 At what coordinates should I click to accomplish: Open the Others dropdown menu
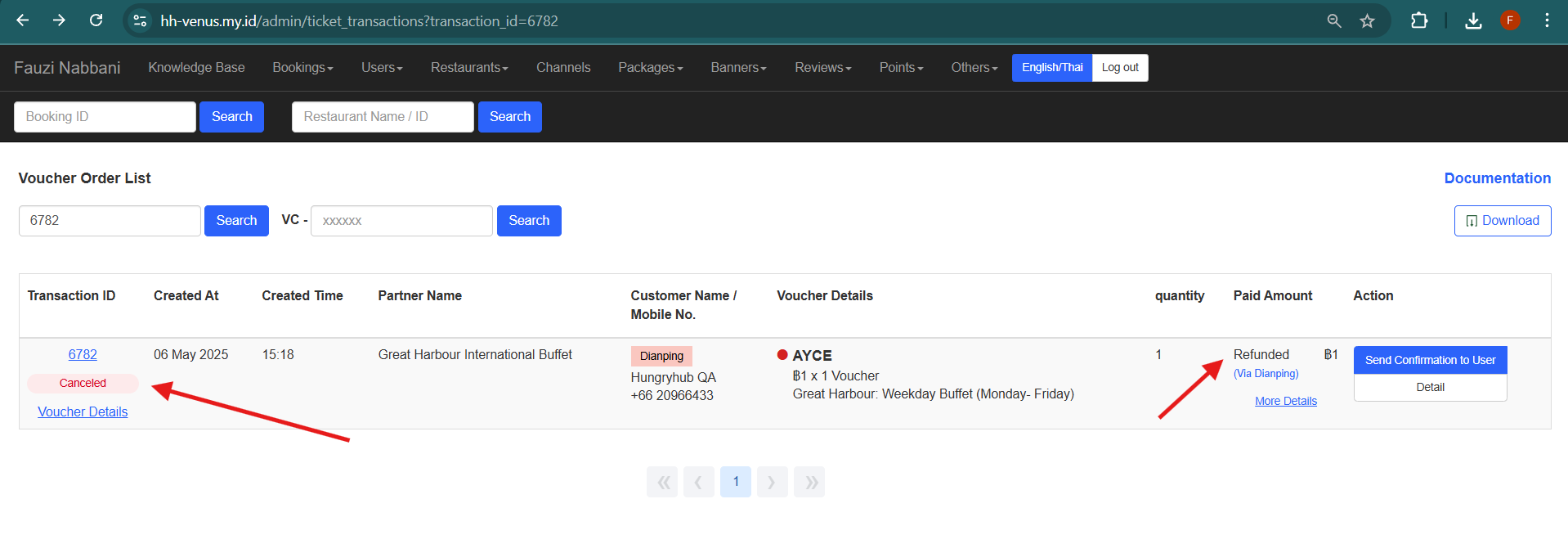pyautogui.click(x=974, y=68)
